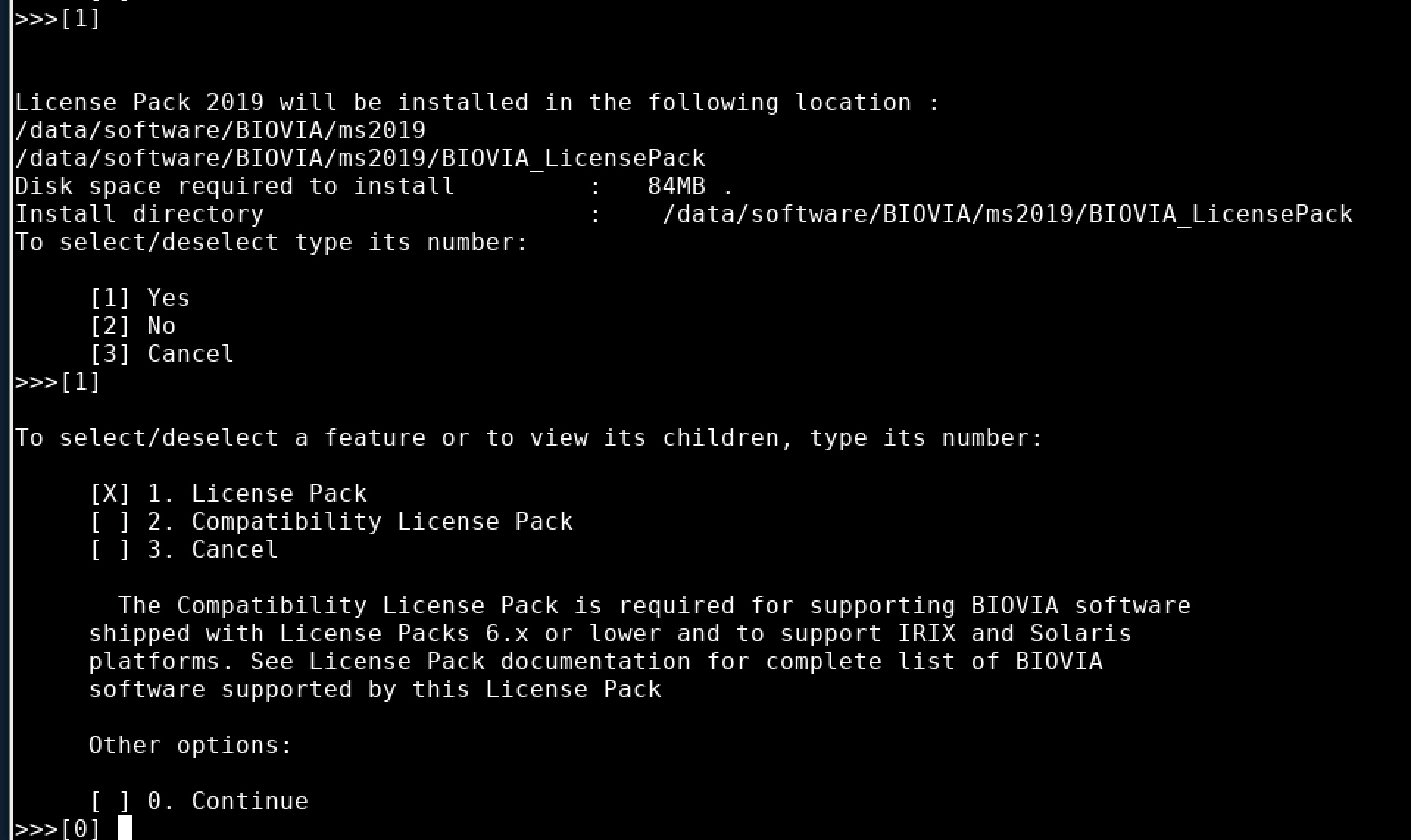Click the Install directory path value
Viewport: 1411px width, 840px height.
pos(1007,214)
